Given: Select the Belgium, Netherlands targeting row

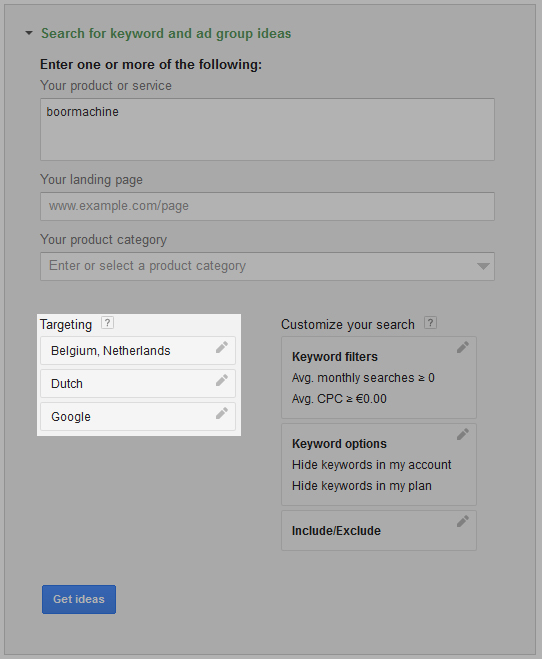Looking at the screenshot, I should [138, 351].
